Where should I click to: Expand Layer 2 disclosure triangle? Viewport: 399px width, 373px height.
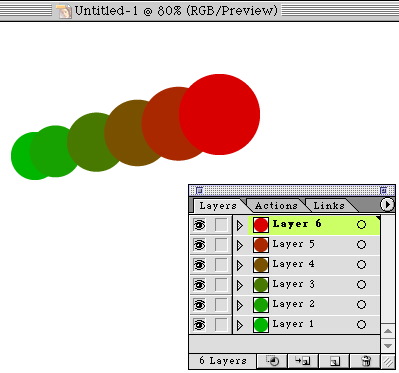point(240,305)
